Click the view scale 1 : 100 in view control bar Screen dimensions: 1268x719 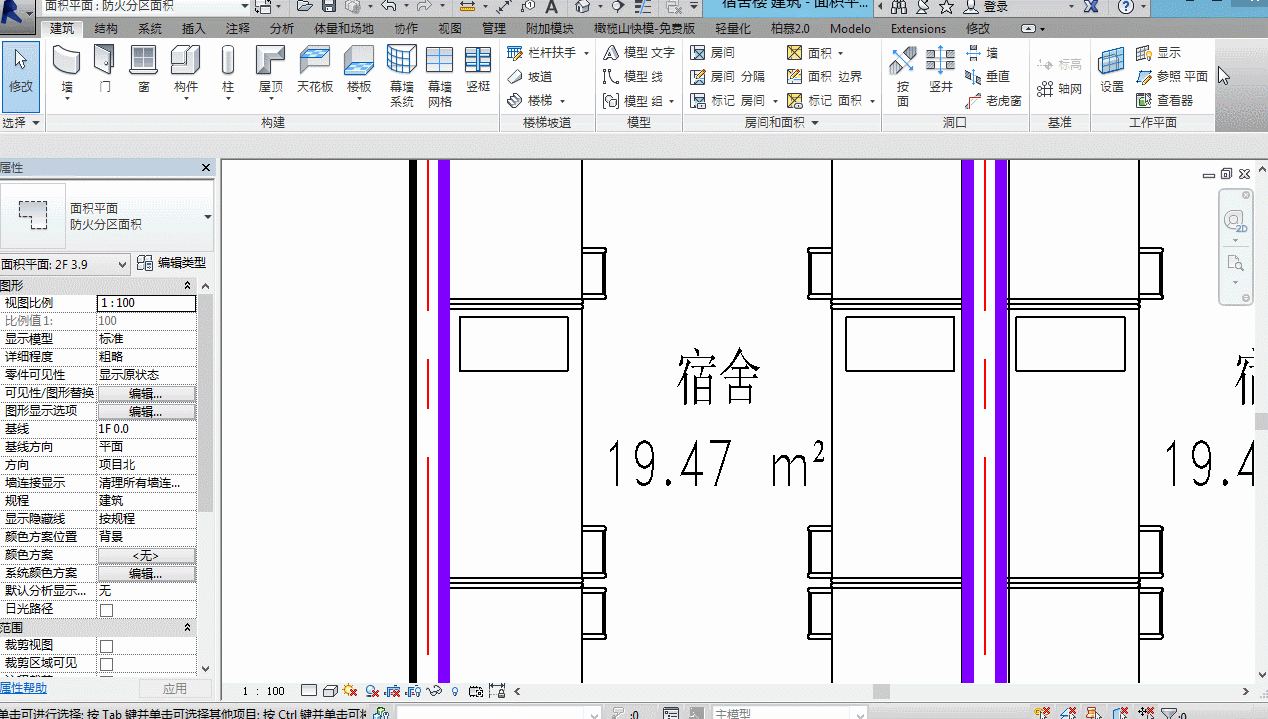coord(264,691)
